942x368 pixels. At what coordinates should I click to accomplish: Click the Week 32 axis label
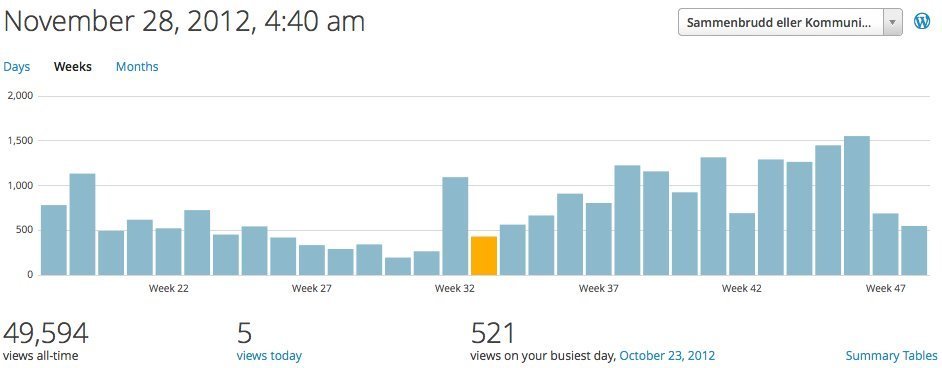click(x=455, y=289)
